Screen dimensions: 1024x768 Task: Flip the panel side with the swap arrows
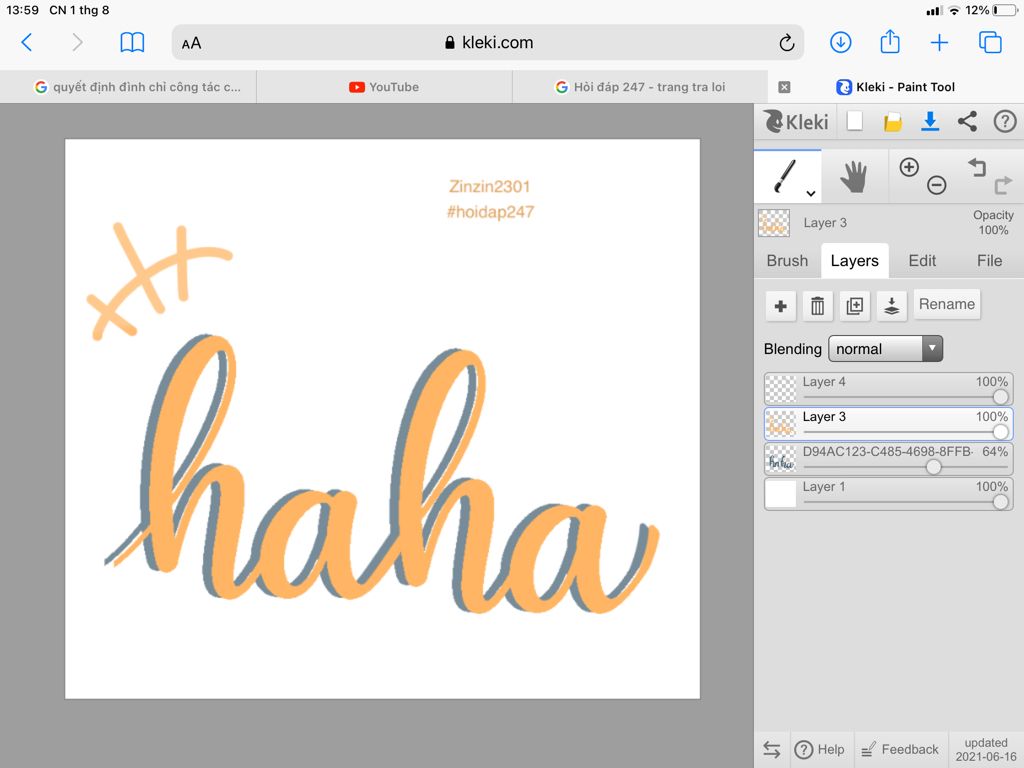click(771, 750)
